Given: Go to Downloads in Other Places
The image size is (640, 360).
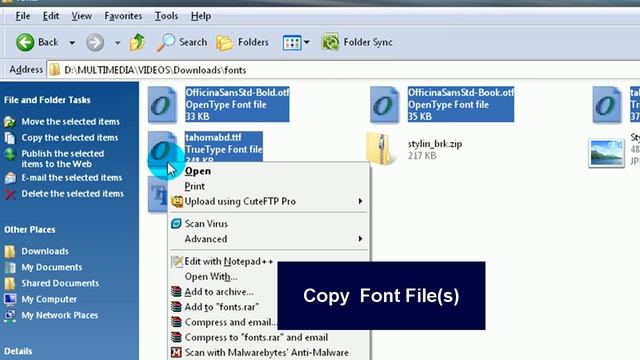Looking at the screenshot, I should pos(45,251).
